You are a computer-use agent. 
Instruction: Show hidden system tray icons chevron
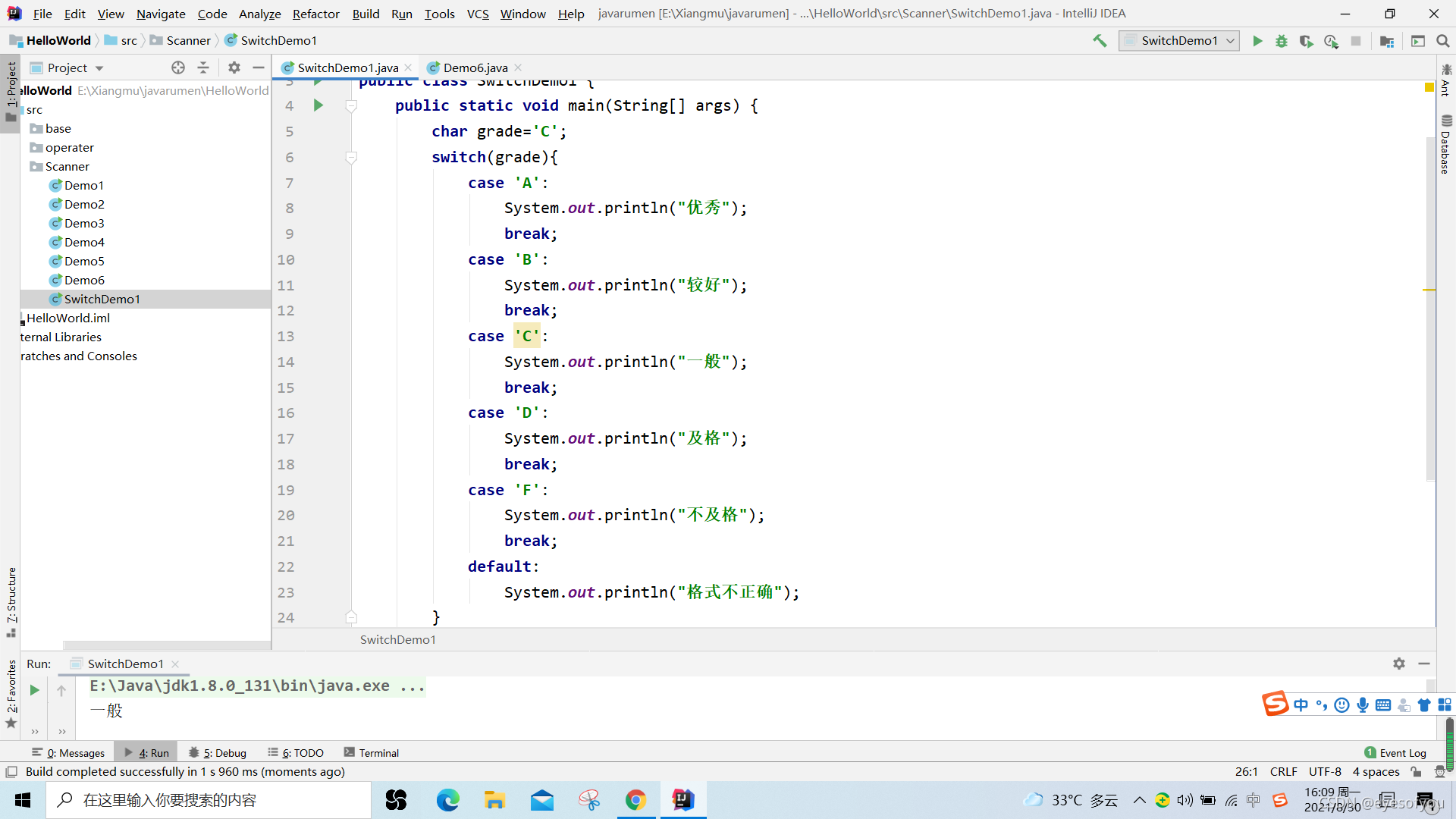(1139, 800)
